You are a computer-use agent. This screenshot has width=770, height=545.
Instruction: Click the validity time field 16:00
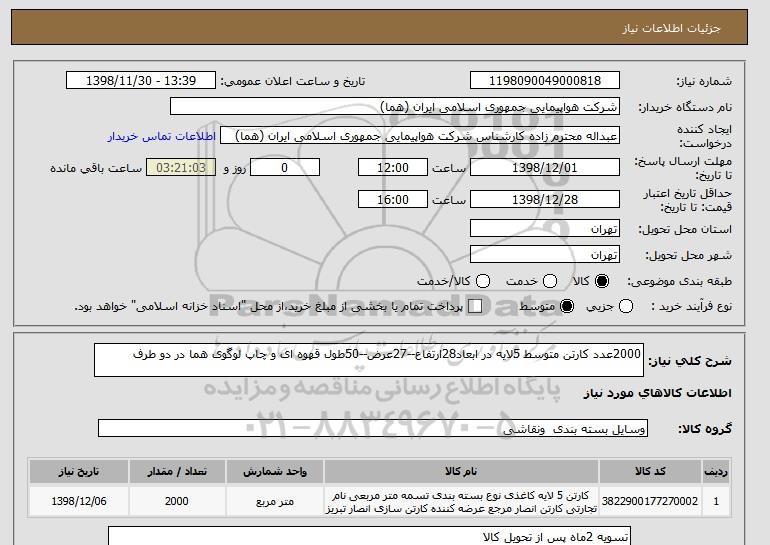(x=393, y=199)
